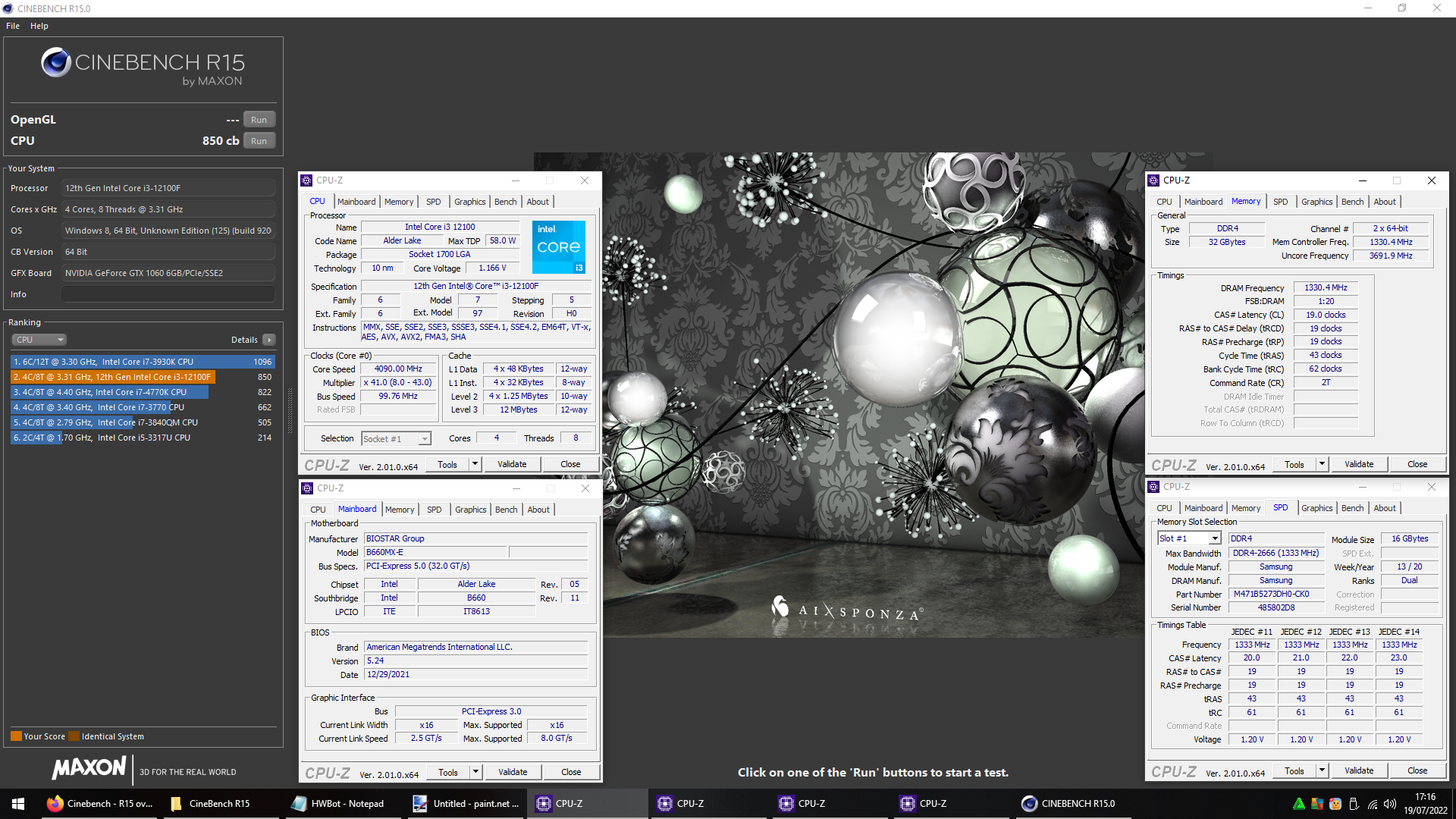
Task: Click the yellow chick tray icon
Action: point(1335,804)
